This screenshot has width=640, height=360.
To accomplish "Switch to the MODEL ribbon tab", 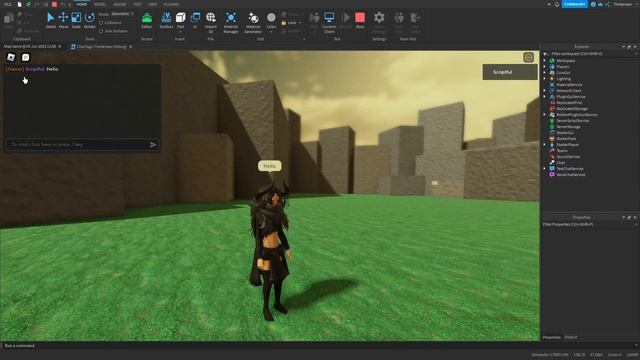I will [x=100, y=4].
